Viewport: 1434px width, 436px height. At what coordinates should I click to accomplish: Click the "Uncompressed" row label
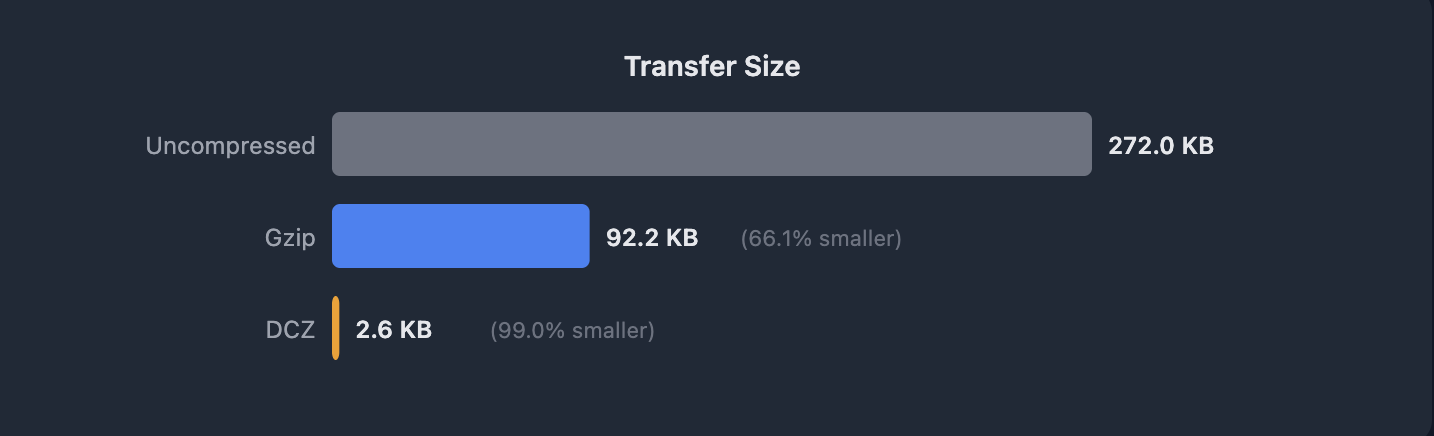coord(230,146)
